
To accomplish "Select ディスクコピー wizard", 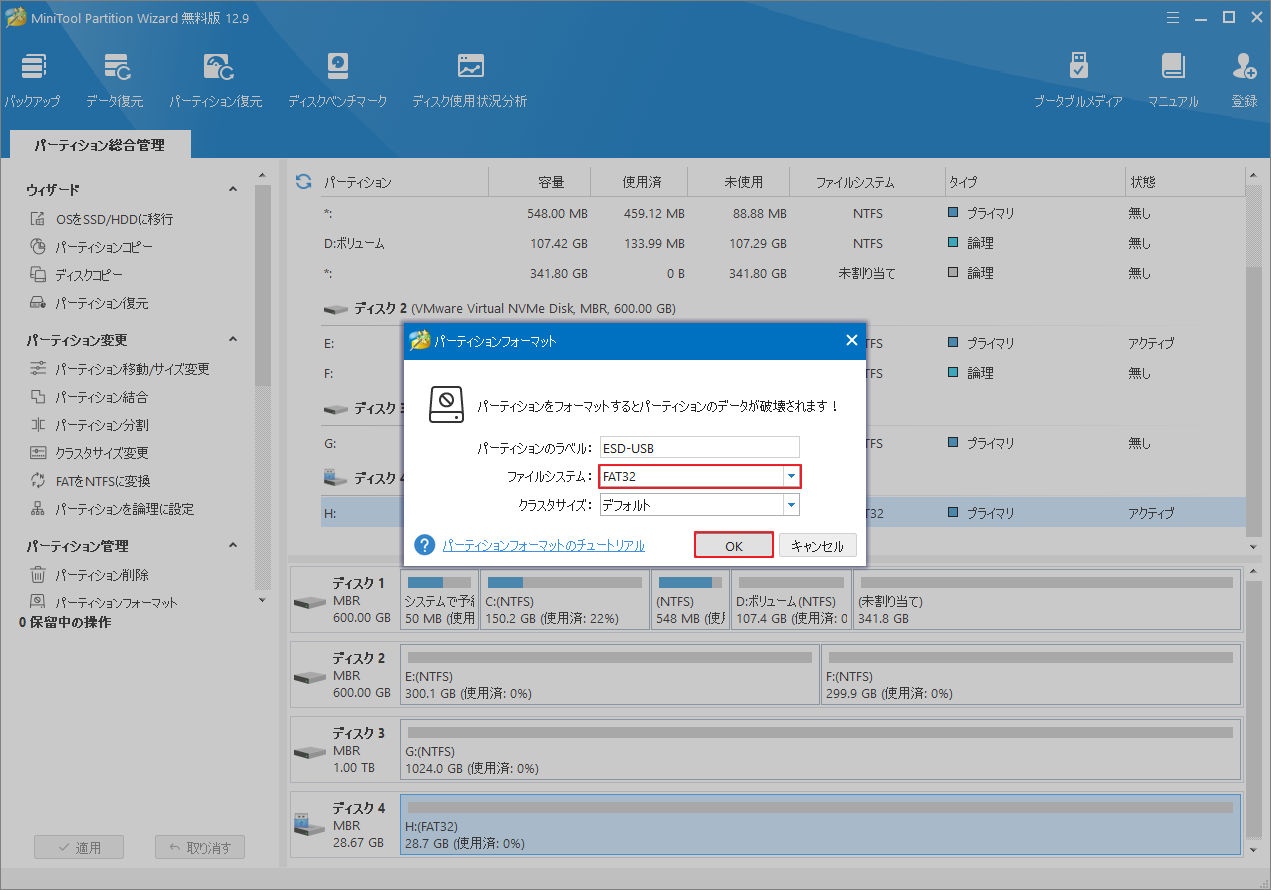I will click(76, 275).
